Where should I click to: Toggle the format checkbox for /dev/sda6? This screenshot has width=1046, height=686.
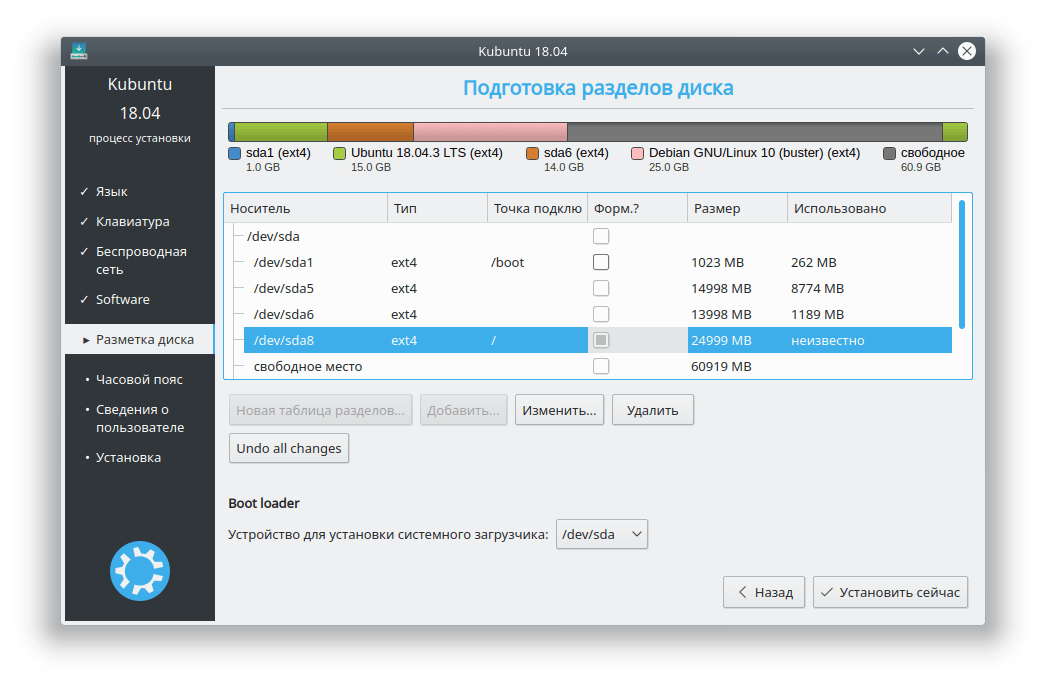coord(601,314)
